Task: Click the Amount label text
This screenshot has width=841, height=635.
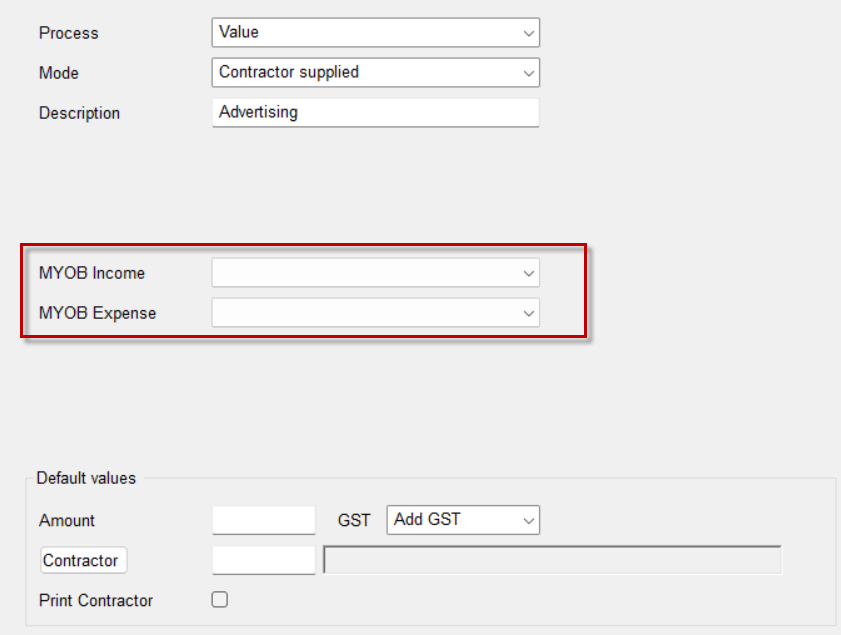Action: tap(67, 520)
